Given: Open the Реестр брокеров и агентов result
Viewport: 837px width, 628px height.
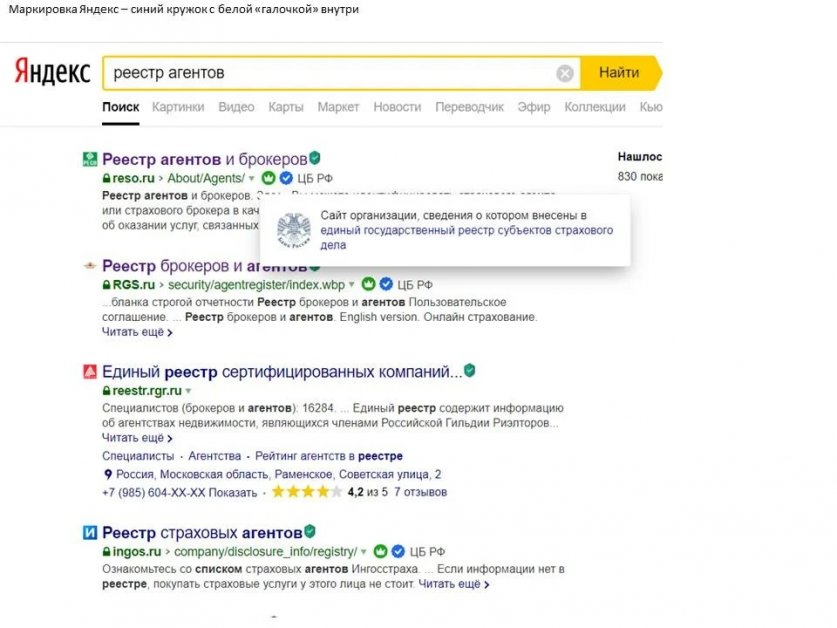Looking at the screenshot, I should click(x=204, y=266).
